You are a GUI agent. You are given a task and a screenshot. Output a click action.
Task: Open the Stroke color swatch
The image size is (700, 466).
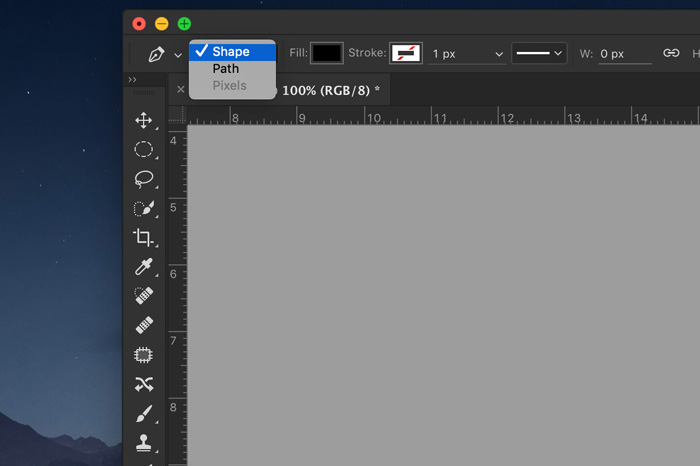(x=405, y=53)
